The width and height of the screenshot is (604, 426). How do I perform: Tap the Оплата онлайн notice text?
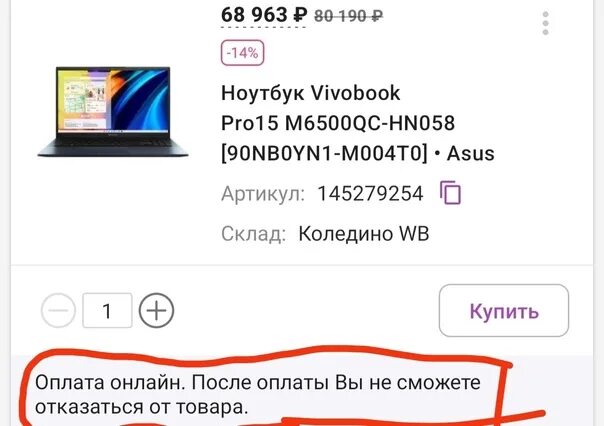(x=258, y=395)
